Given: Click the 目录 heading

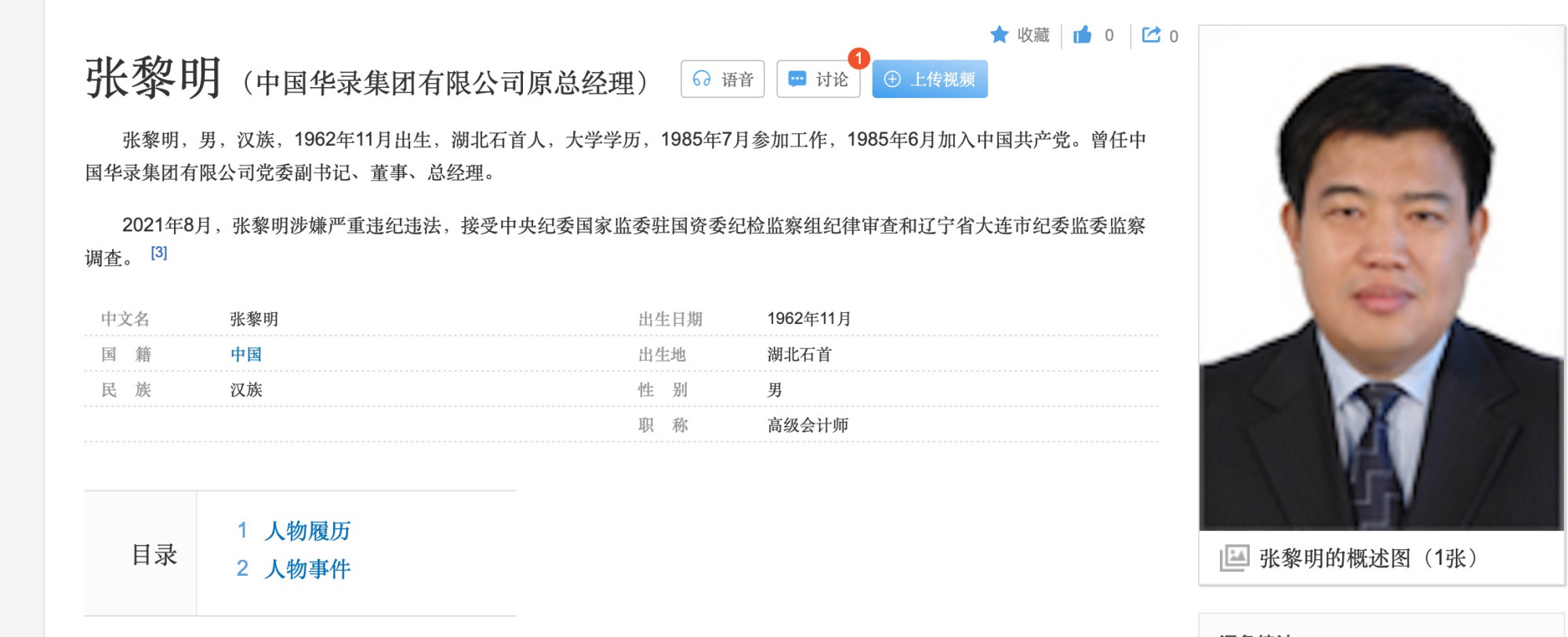Looking at the screenshot, I should click(154, 555).
